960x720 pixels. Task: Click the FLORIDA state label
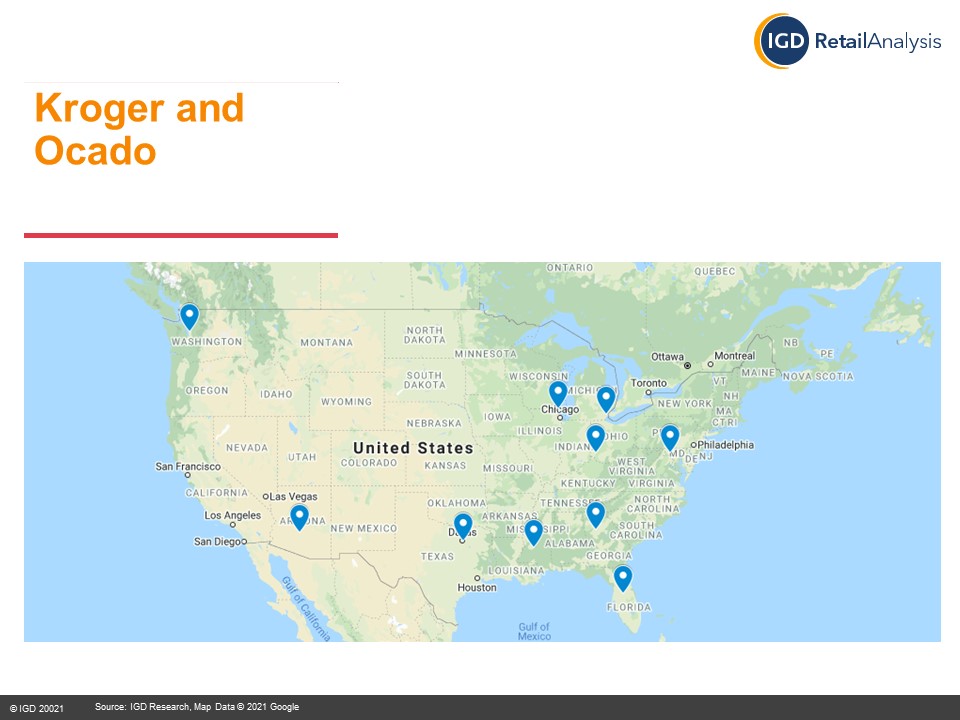629,607
